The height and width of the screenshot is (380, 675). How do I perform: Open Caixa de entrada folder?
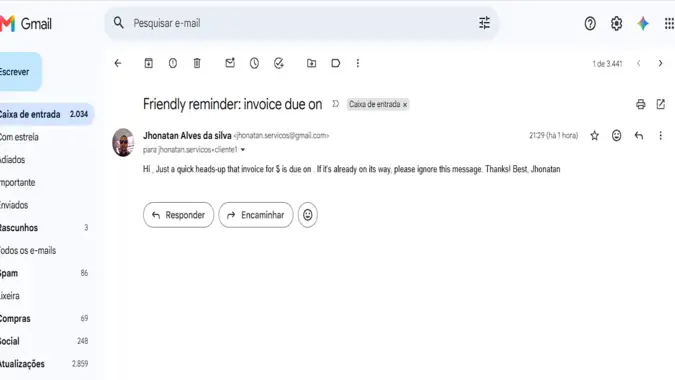46,114
